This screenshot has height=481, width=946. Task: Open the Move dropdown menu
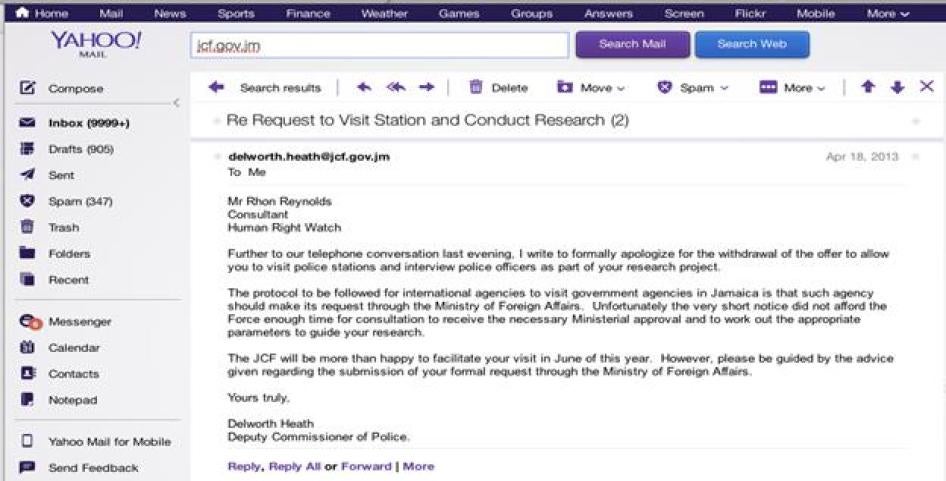tap(591, 88)
